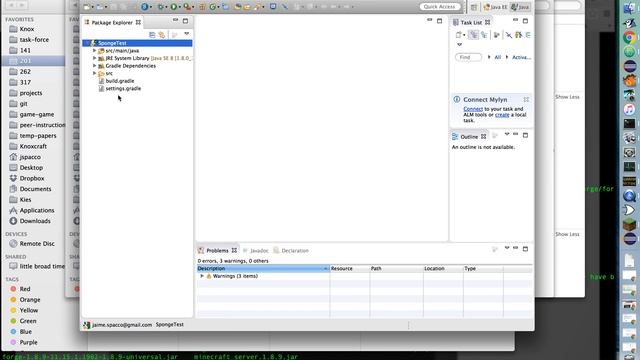Image resolution: width=640 pixels, height=360 pixels.
Task: Click the New Java Class green icon
Action: pyautogui.click(x=213, y=7)
